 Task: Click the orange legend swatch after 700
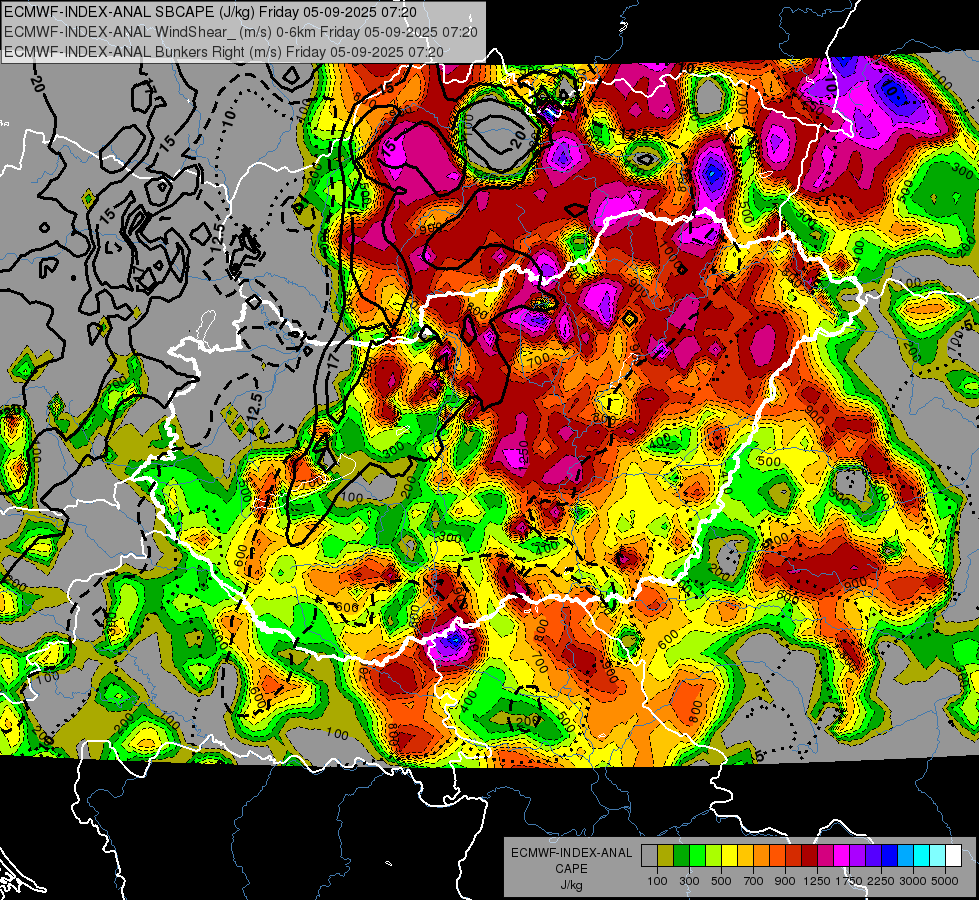pyautogui.click(x=762, y=855)
